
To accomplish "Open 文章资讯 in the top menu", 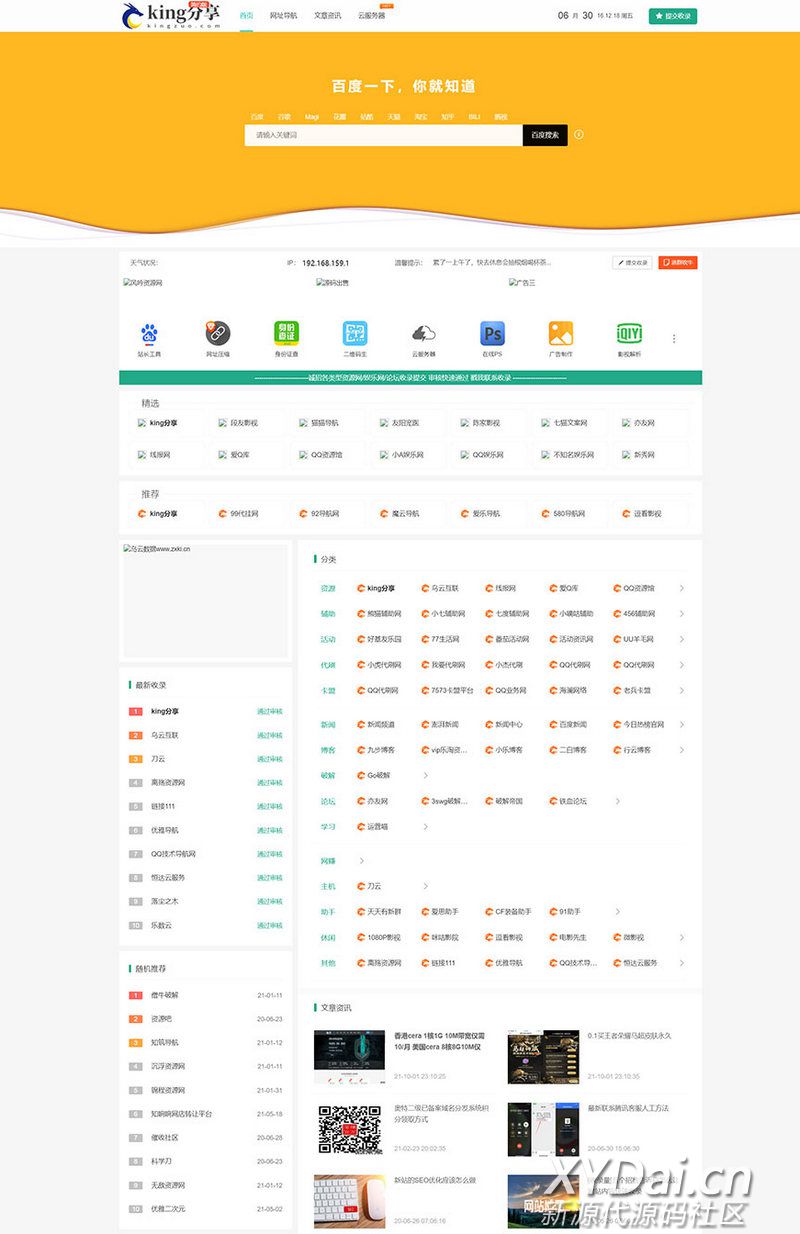I will [x=327, y=16].
